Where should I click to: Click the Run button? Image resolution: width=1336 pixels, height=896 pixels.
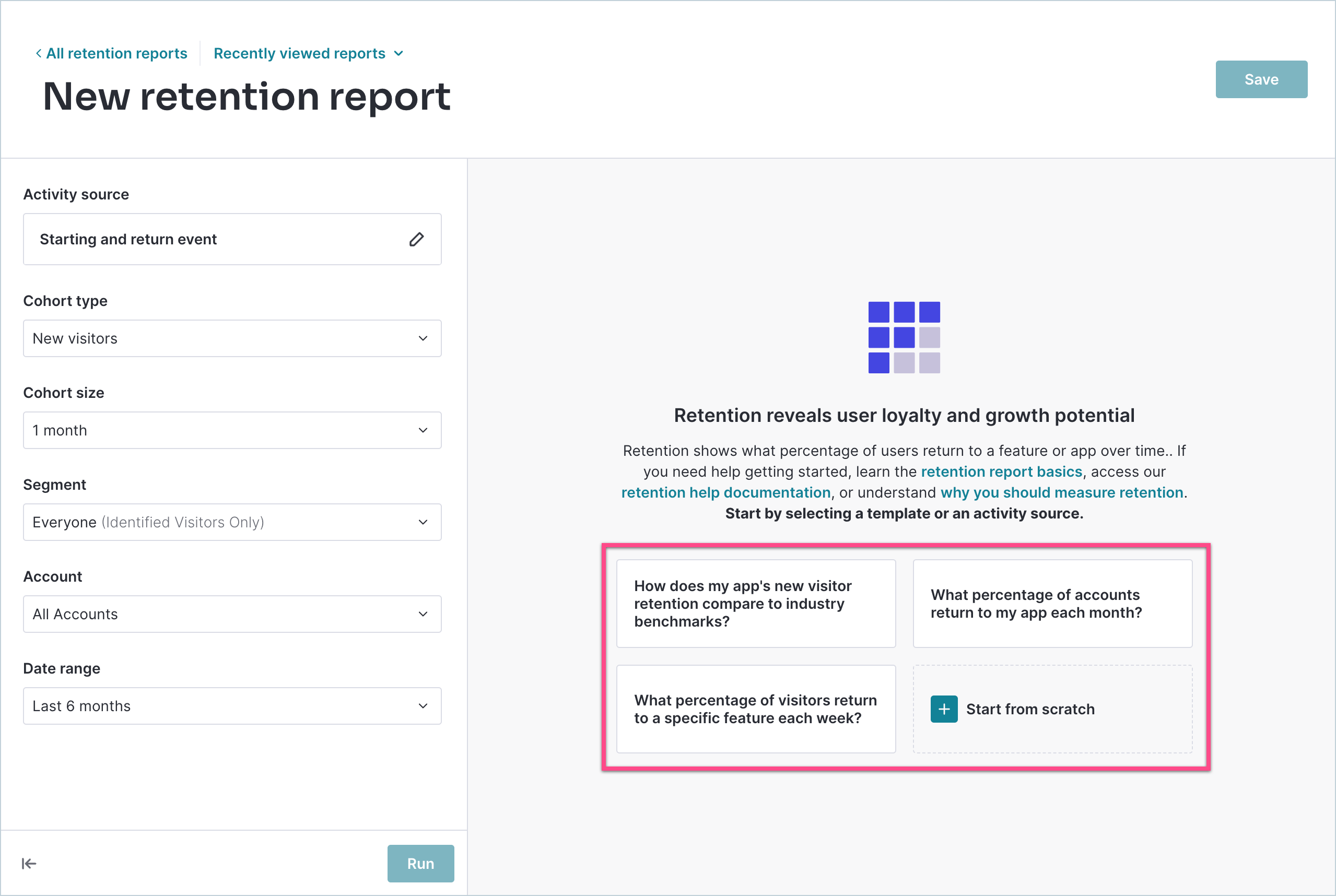[420, 864]
